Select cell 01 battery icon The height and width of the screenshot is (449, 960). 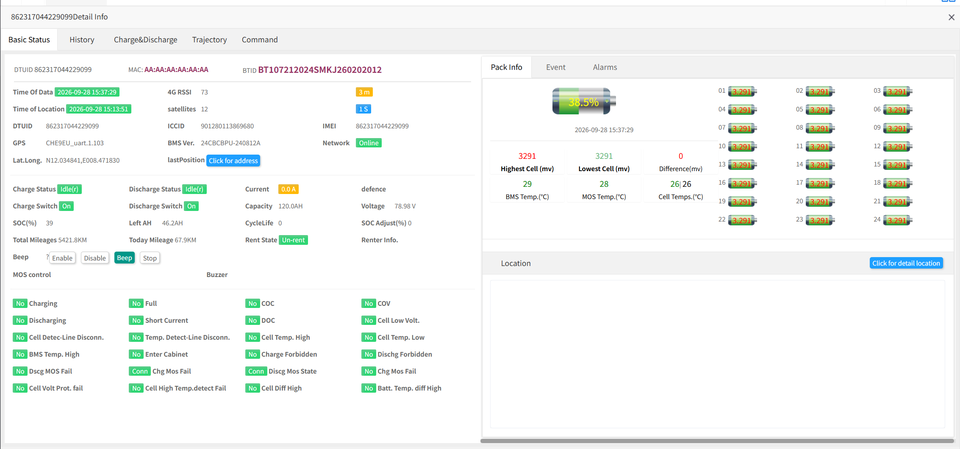742,91
